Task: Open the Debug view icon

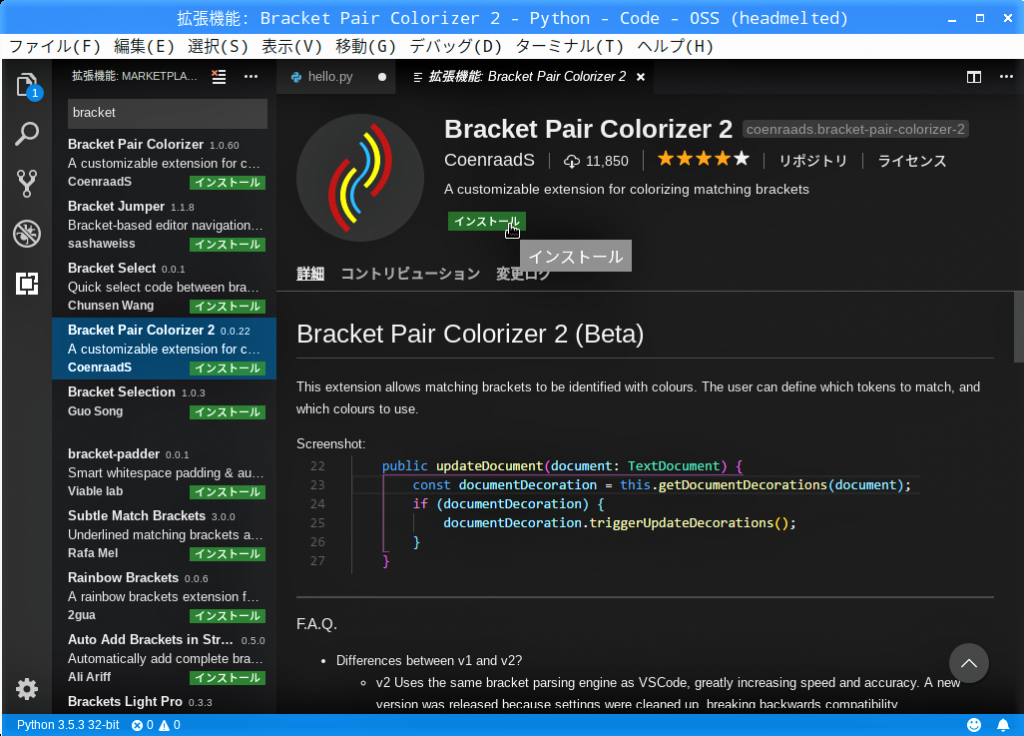Action: (27, 233)
